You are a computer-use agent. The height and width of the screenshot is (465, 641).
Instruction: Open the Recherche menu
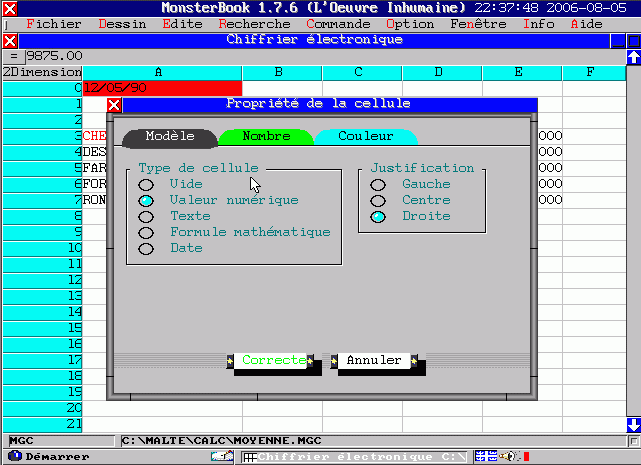(x=254, y=24)
